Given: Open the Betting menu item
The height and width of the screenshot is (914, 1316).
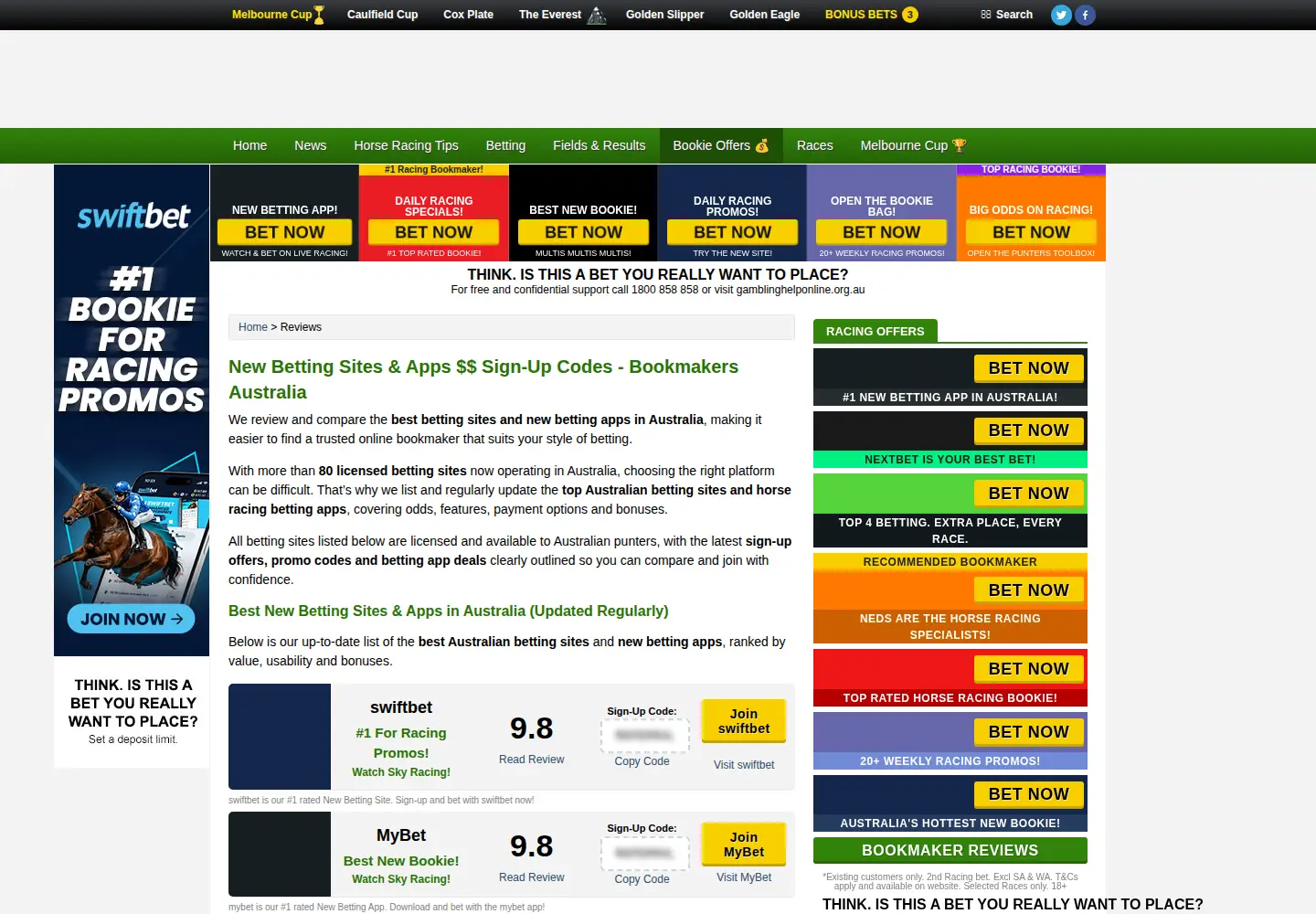Looking at the screenshot, I should (505, 145).
